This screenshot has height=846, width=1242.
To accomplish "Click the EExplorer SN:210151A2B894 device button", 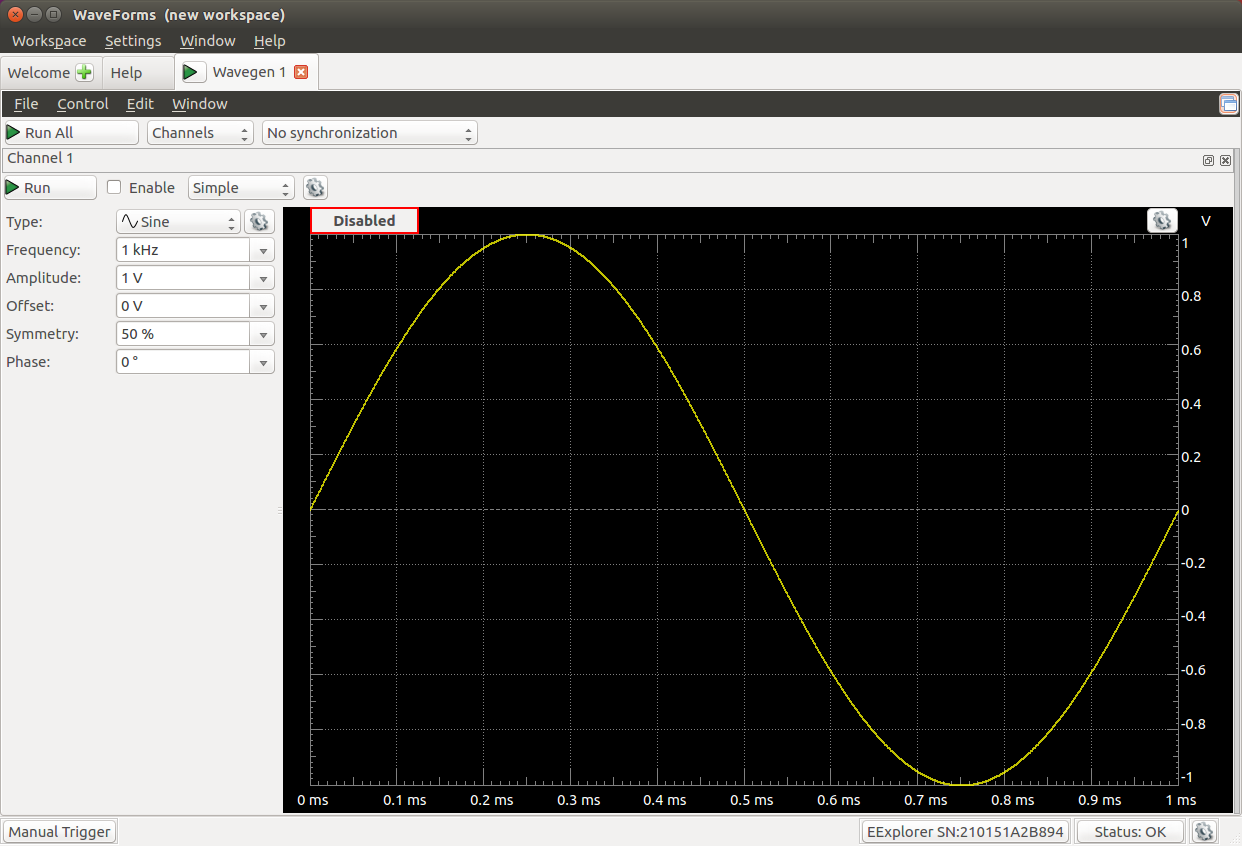I will pos(966,831).
